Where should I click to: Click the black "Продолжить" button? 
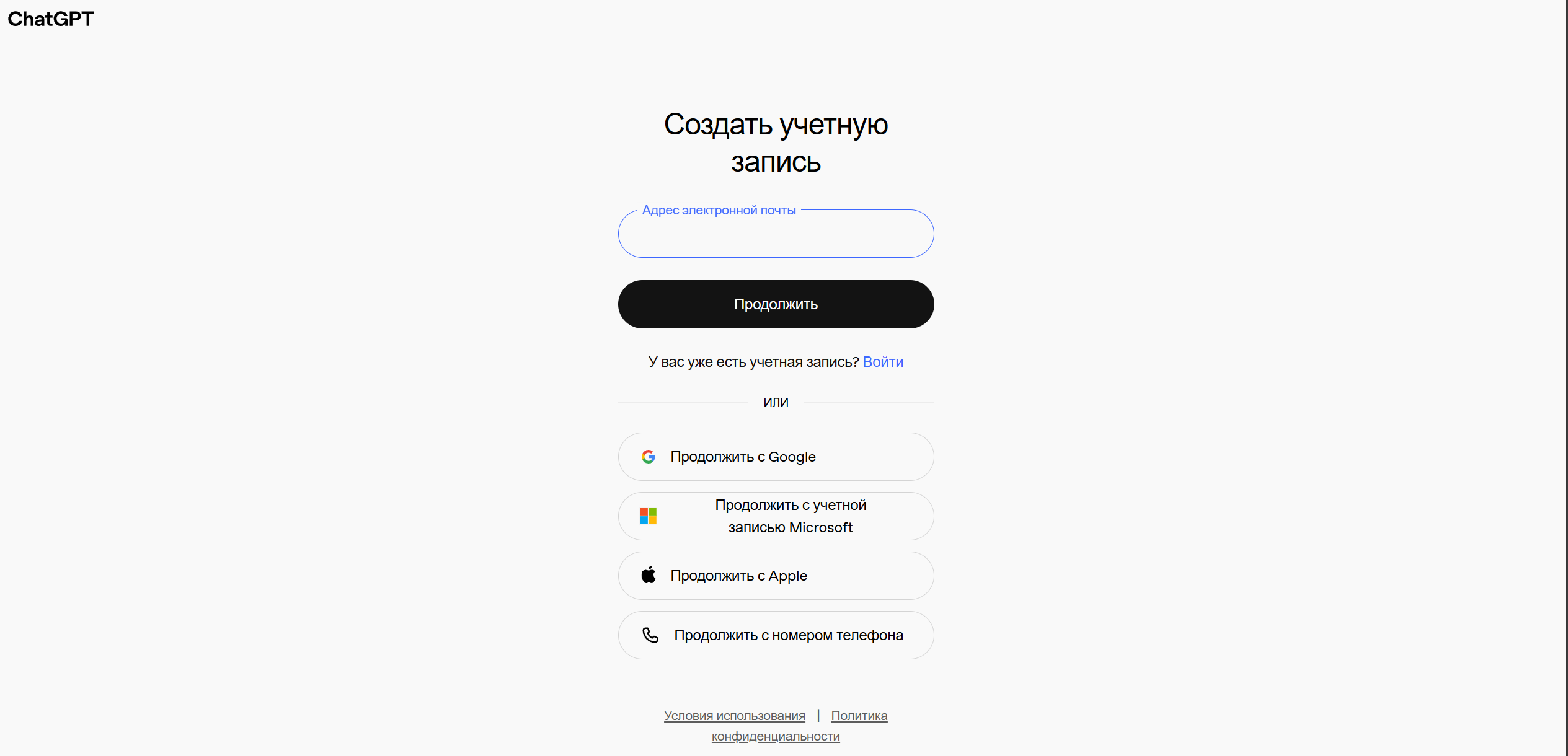coord(776,304)
